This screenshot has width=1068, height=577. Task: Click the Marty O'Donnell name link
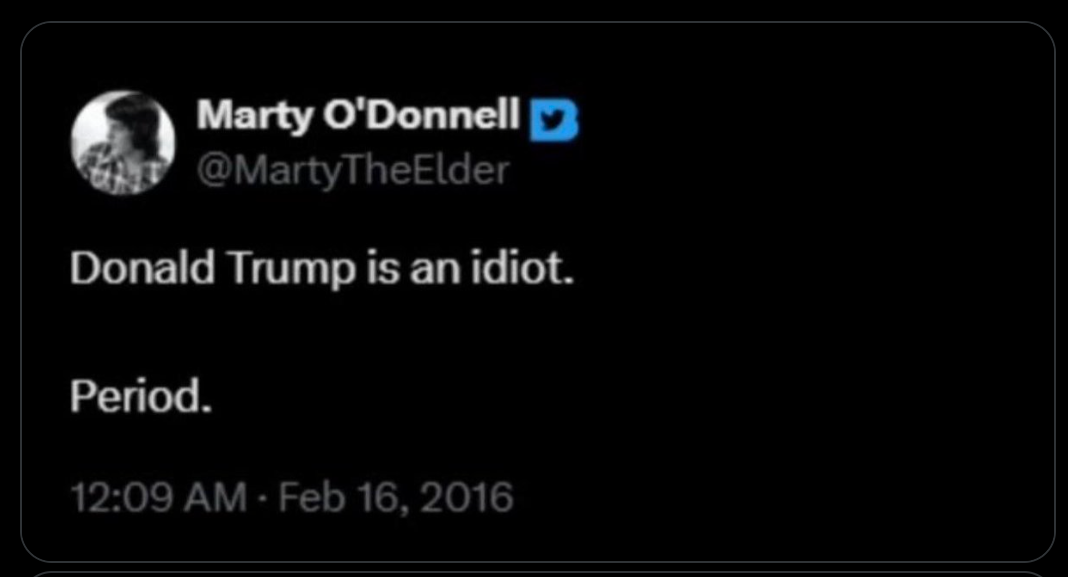tap(358, 116)
